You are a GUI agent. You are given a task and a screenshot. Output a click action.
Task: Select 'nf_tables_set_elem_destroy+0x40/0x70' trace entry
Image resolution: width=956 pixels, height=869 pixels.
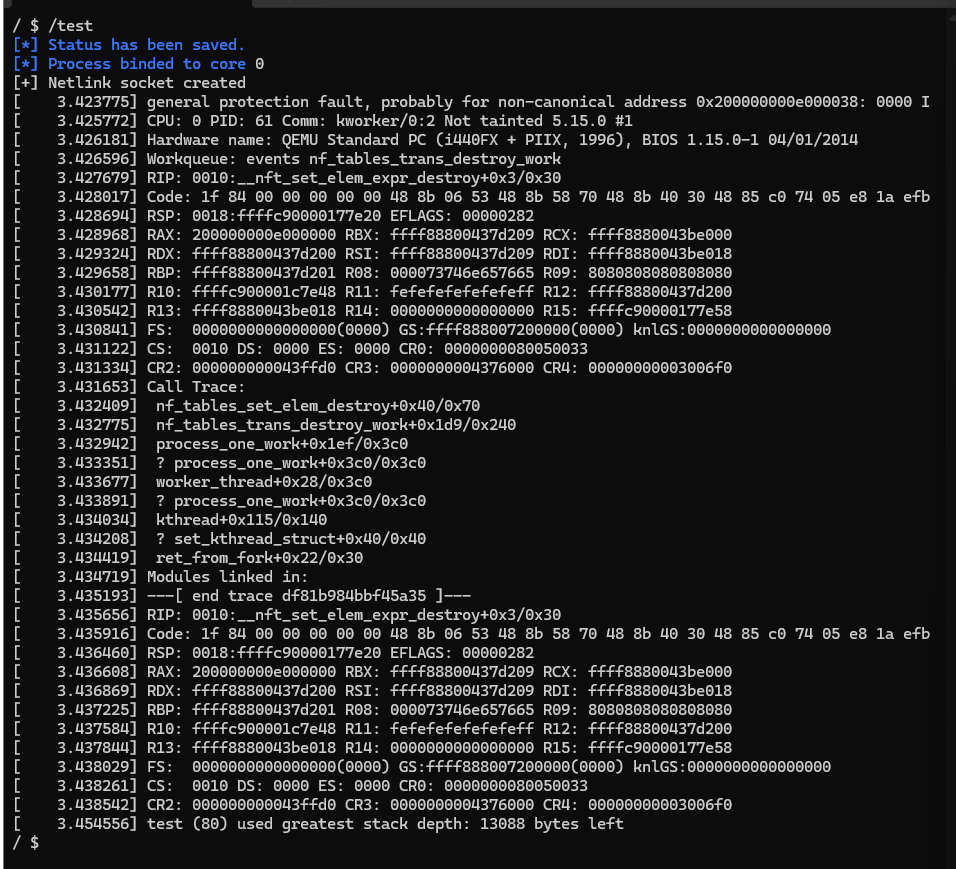click(x=318, y=406)
